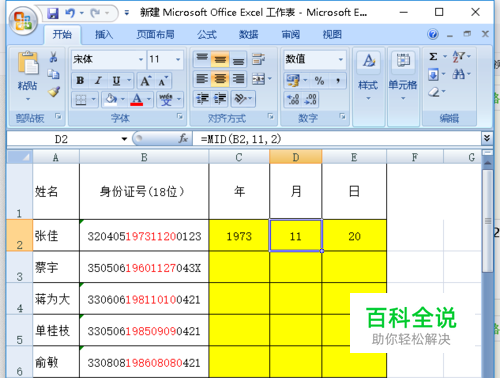Customize the quick access toolbar dropdown
This screenshot has width=500, height=378.
[127, 13]
